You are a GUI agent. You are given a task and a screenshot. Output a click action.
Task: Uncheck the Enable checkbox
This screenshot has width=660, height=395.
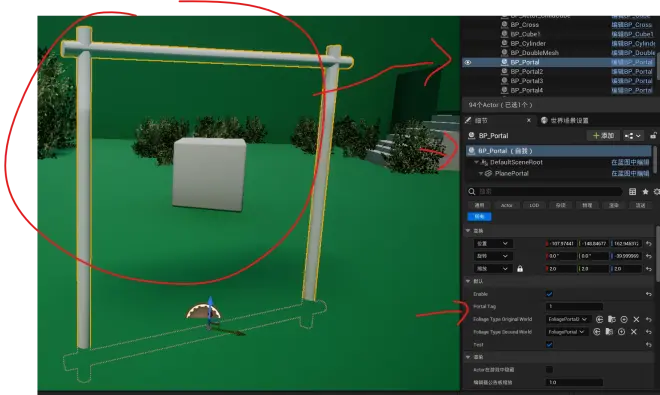(549, 294)
